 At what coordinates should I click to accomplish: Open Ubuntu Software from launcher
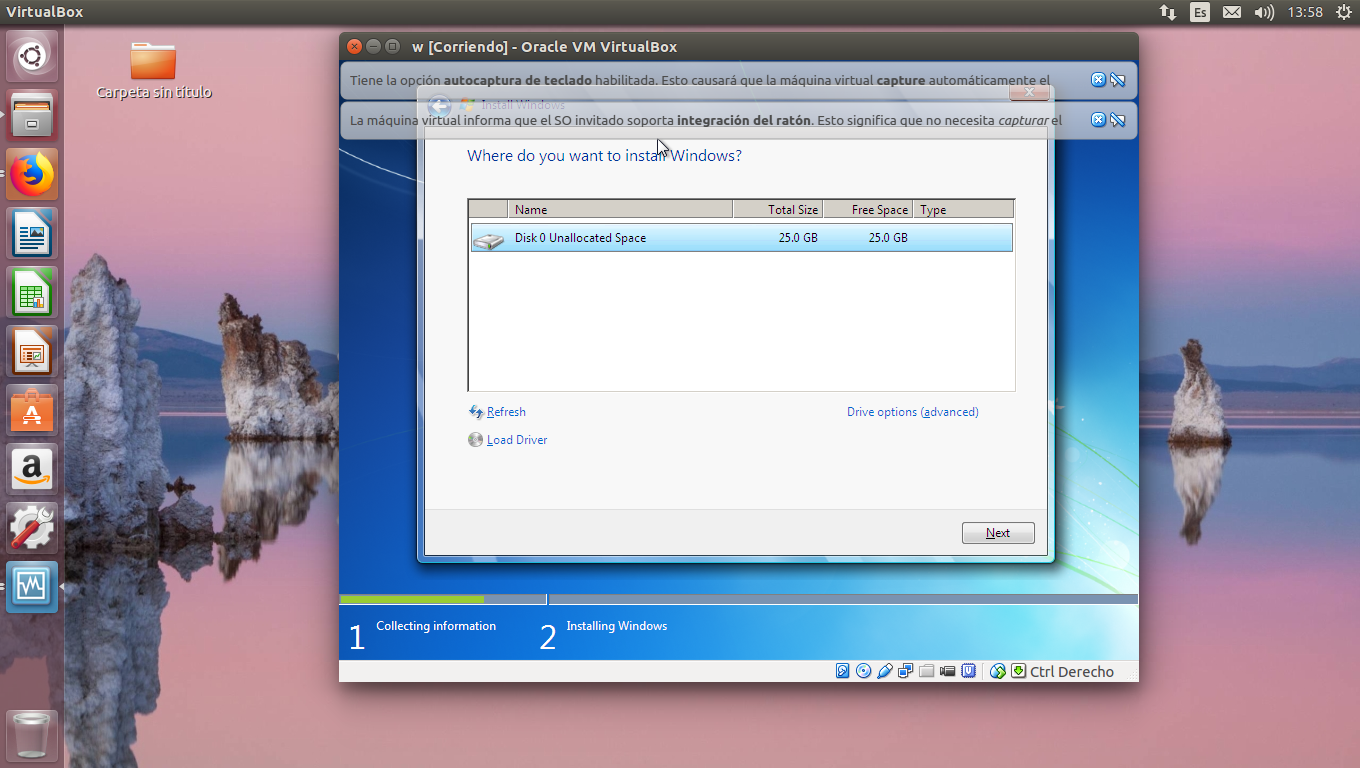pyautogui.click(x=32, y=411)
